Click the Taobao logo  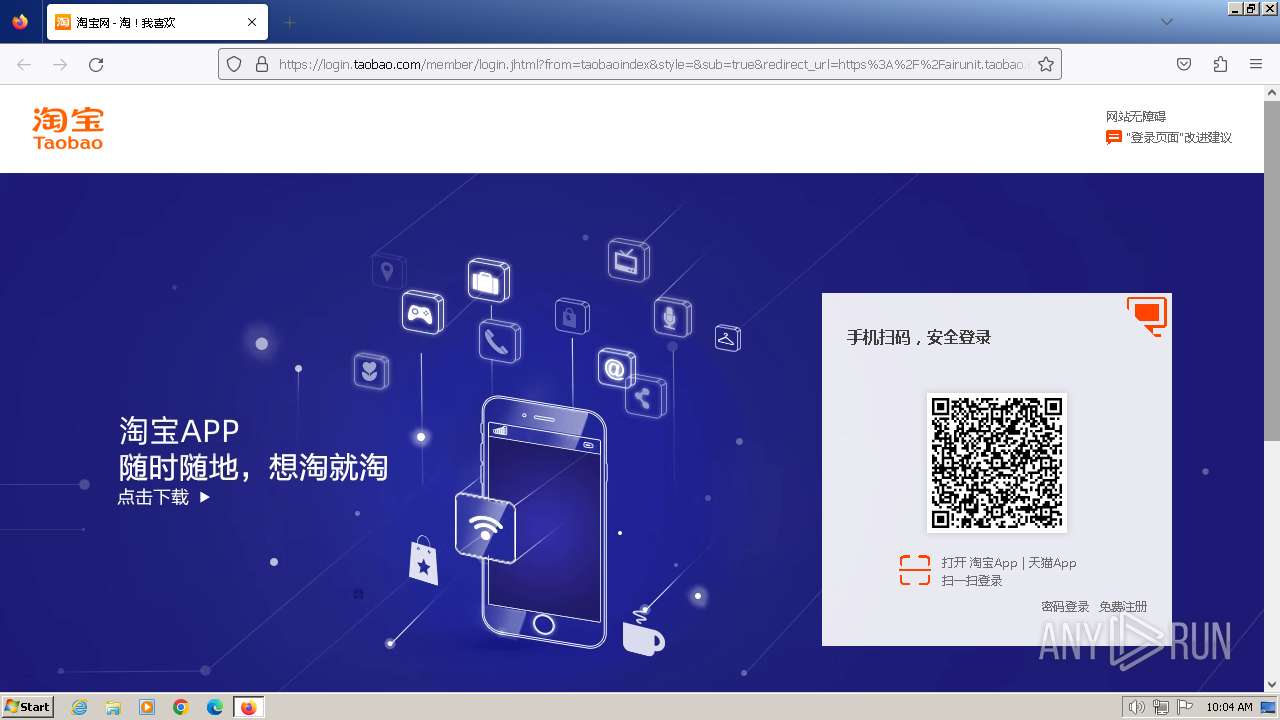pos(68,128)
